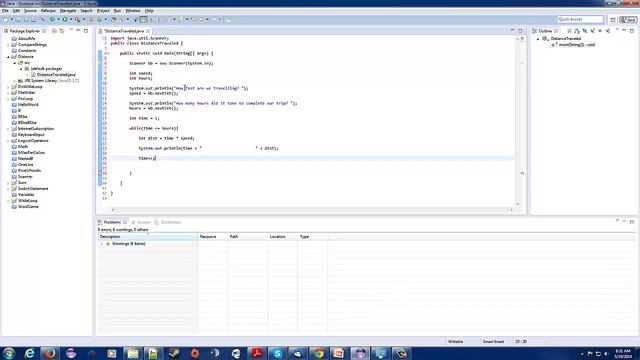Viewport: 640px width, 360px height.
Task: Select the HelloWorld project
Action: click(x=28, y=104)
